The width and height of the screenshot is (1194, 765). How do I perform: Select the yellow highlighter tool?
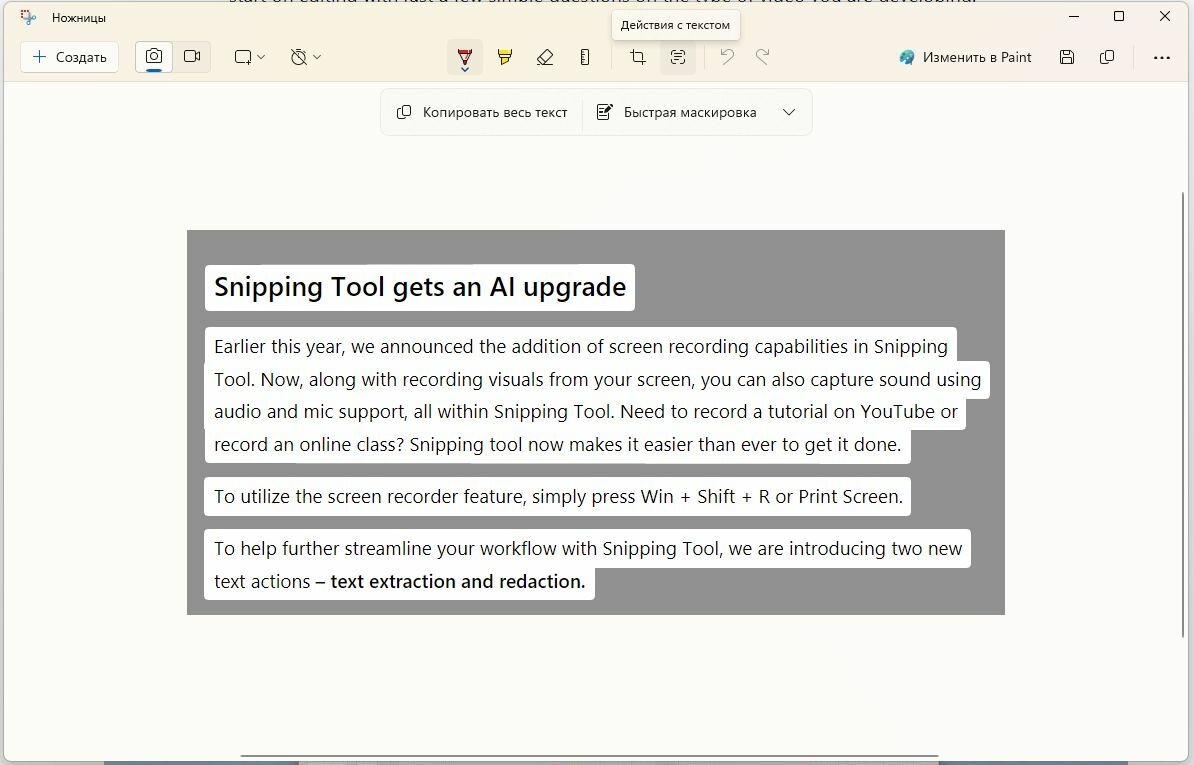click(504, 57)
